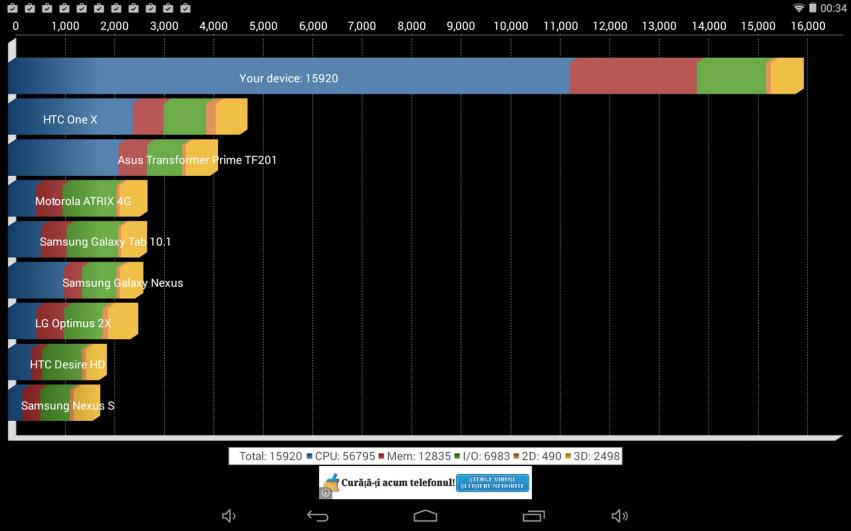
Task: Tap the blue CPU legend swatch
Action: tap(309, 456)
